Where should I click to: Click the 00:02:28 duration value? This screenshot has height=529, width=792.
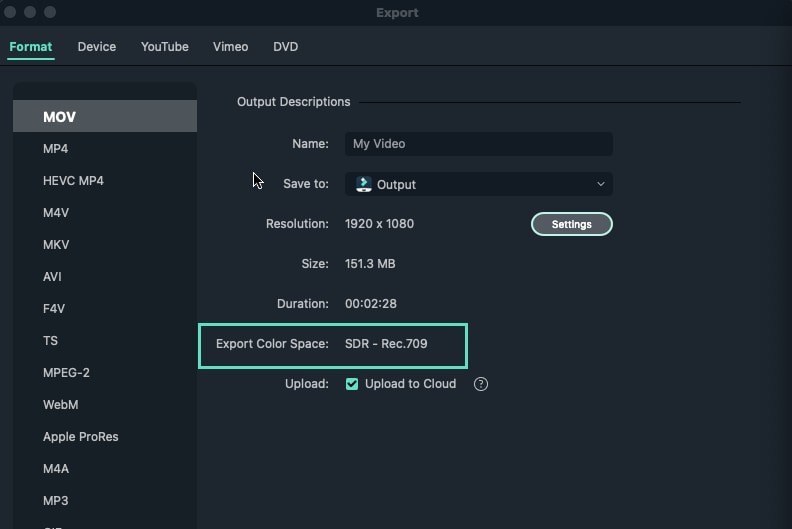[x=371, y=304]
